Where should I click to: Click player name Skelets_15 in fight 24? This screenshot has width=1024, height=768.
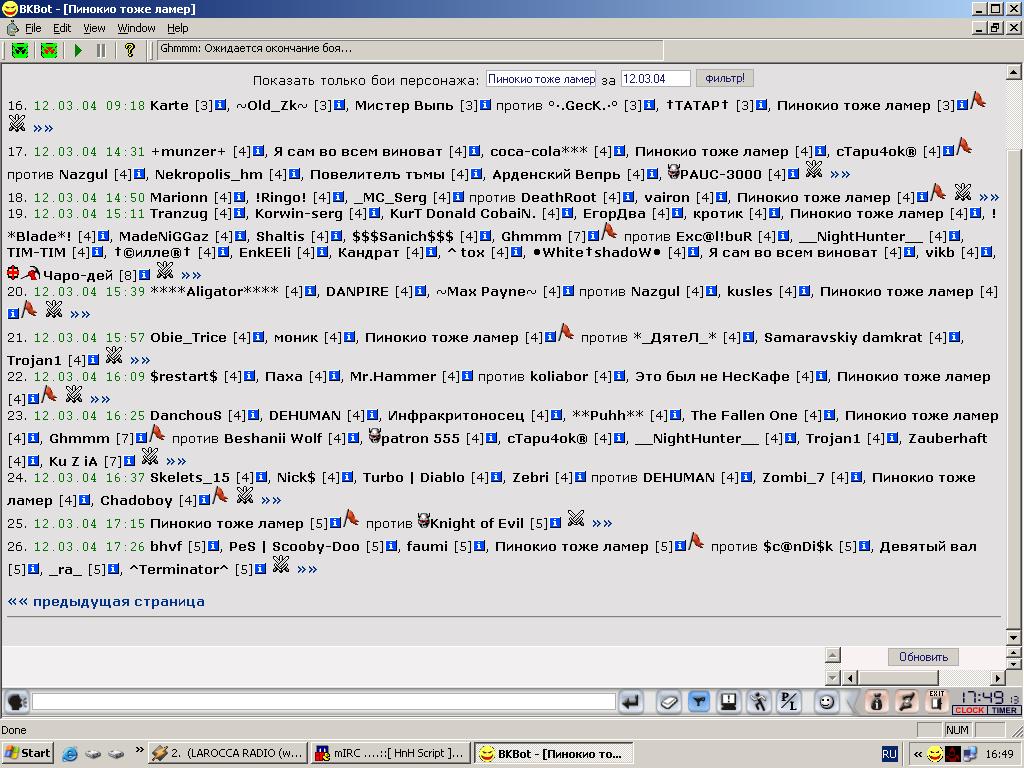tap(189, 477)
